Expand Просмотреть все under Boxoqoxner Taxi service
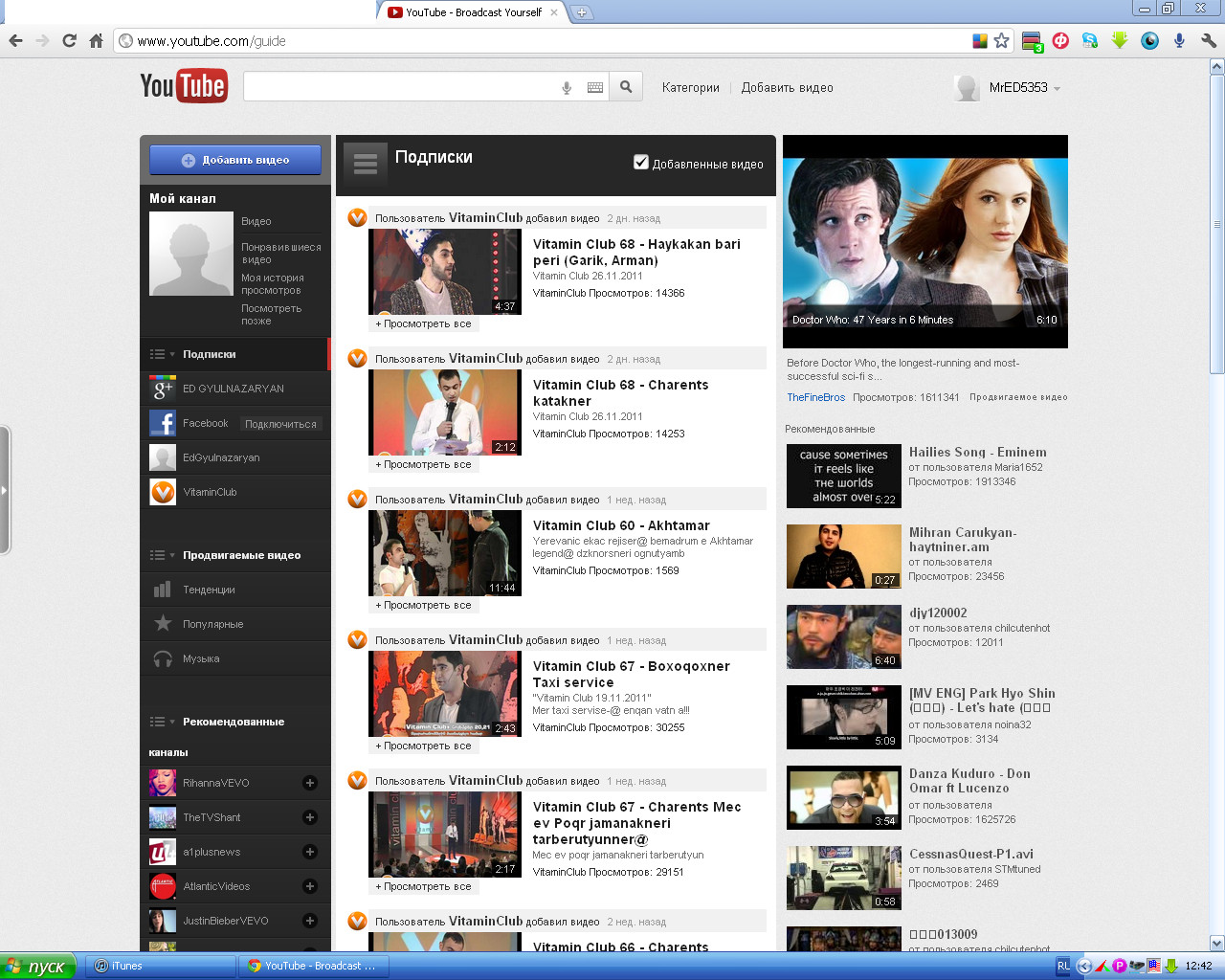Viewport: 1225px width, 980px height. point(423,746)
